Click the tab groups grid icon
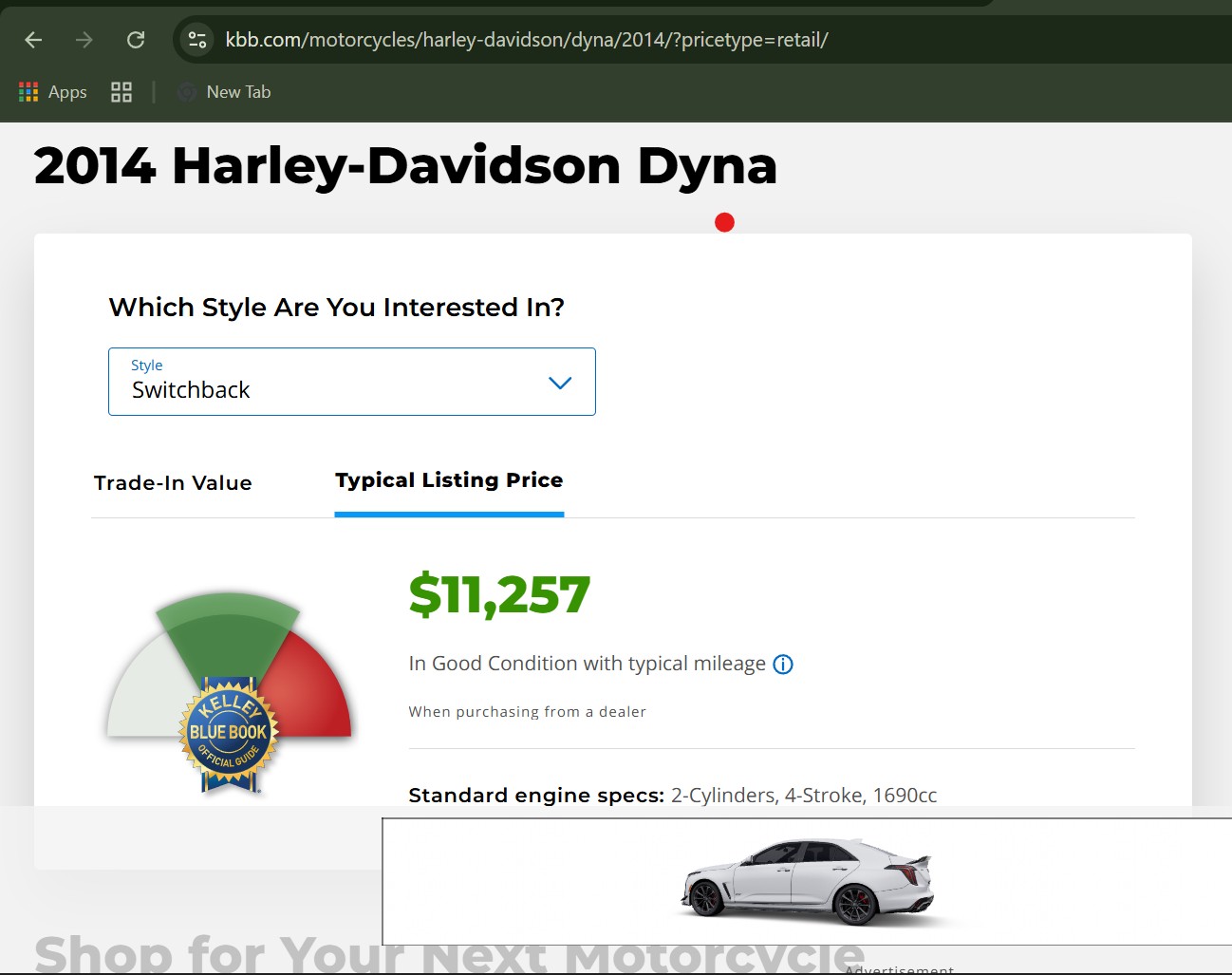 pyautogui.click(x=121, y=92)
